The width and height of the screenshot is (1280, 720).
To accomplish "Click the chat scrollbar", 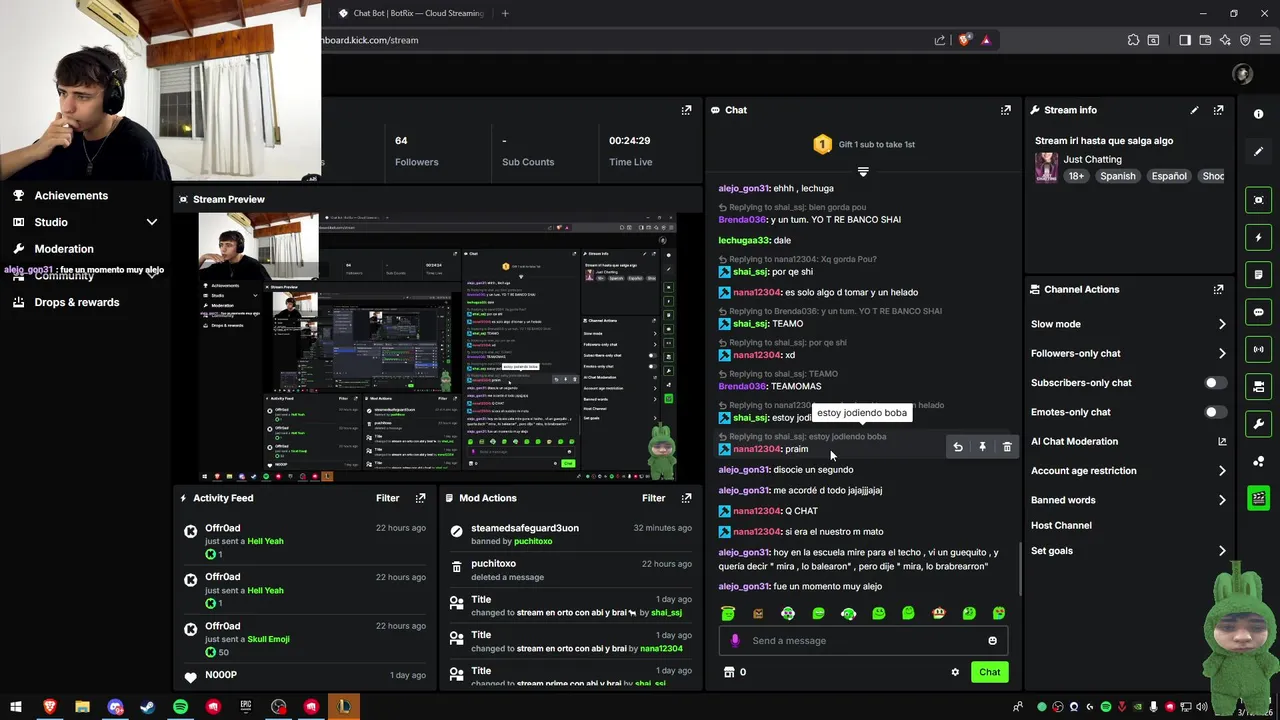I will tap(1020, 568).
